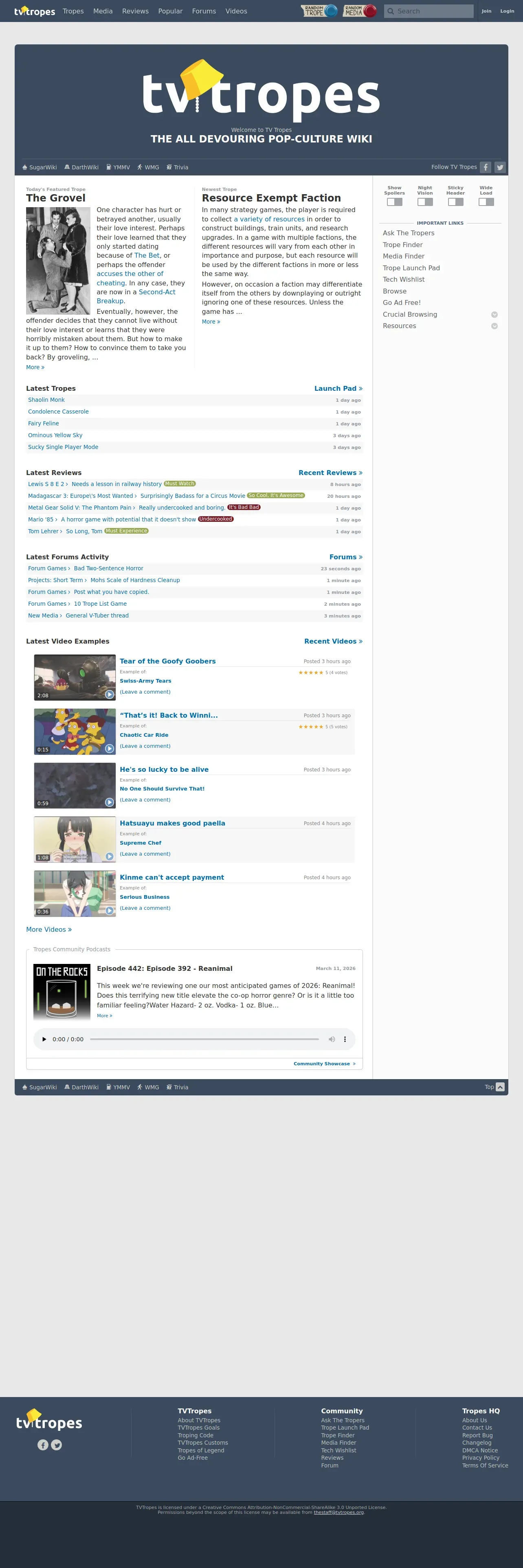523x1568 pixels.
Task: Open the Launch Pad link
Action: tap(338, 388)
